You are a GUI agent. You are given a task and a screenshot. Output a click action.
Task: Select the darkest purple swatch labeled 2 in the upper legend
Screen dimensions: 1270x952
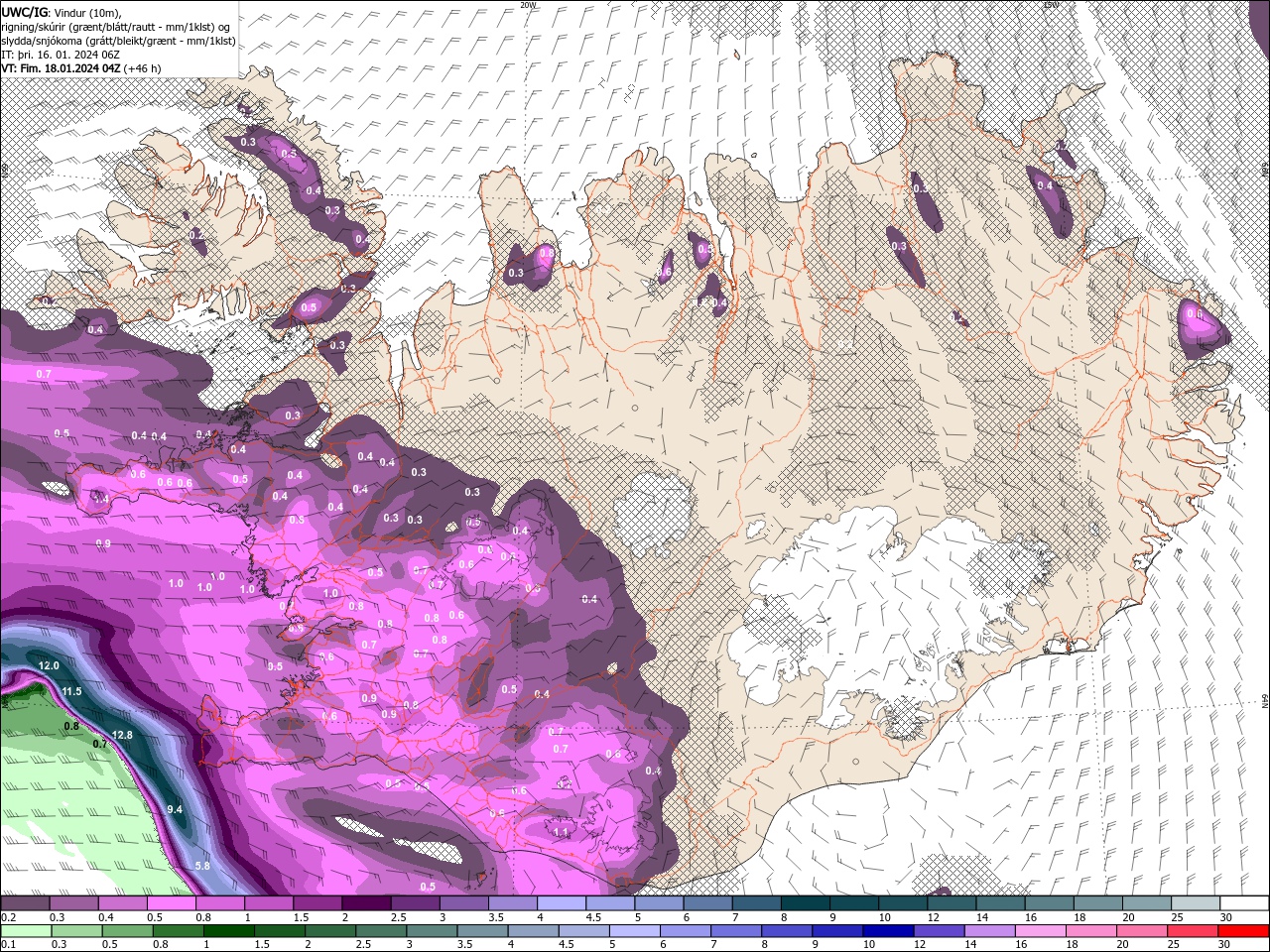click(x=367, y=903)
